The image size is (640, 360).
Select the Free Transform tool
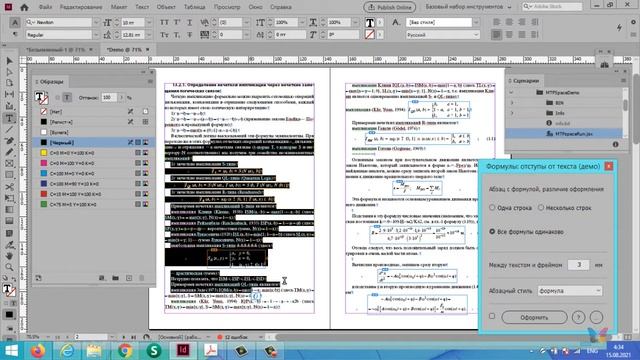9,198
